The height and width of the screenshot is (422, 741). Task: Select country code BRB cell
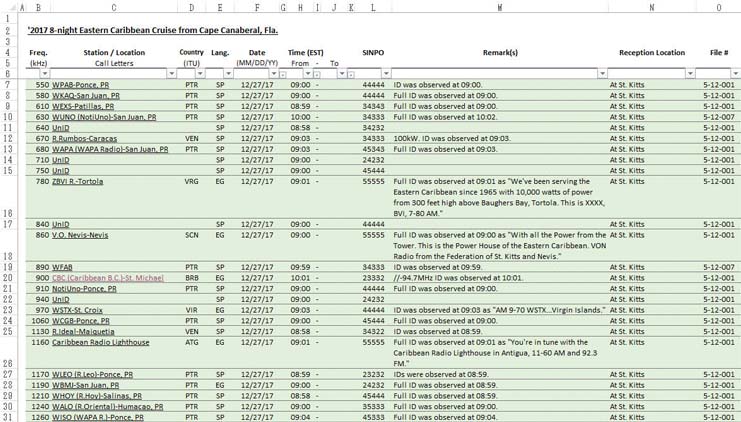pos(191,278)
